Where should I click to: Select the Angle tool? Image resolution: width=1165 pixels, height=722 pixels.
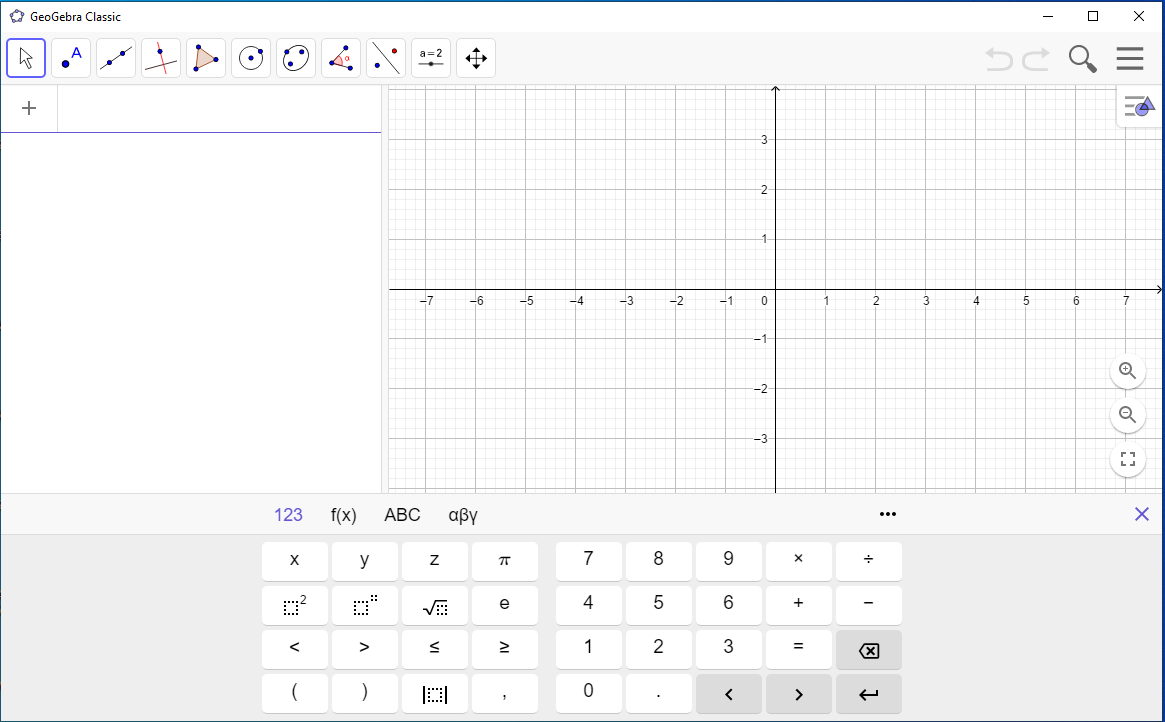pyautogui.click(x=341, y=58)
